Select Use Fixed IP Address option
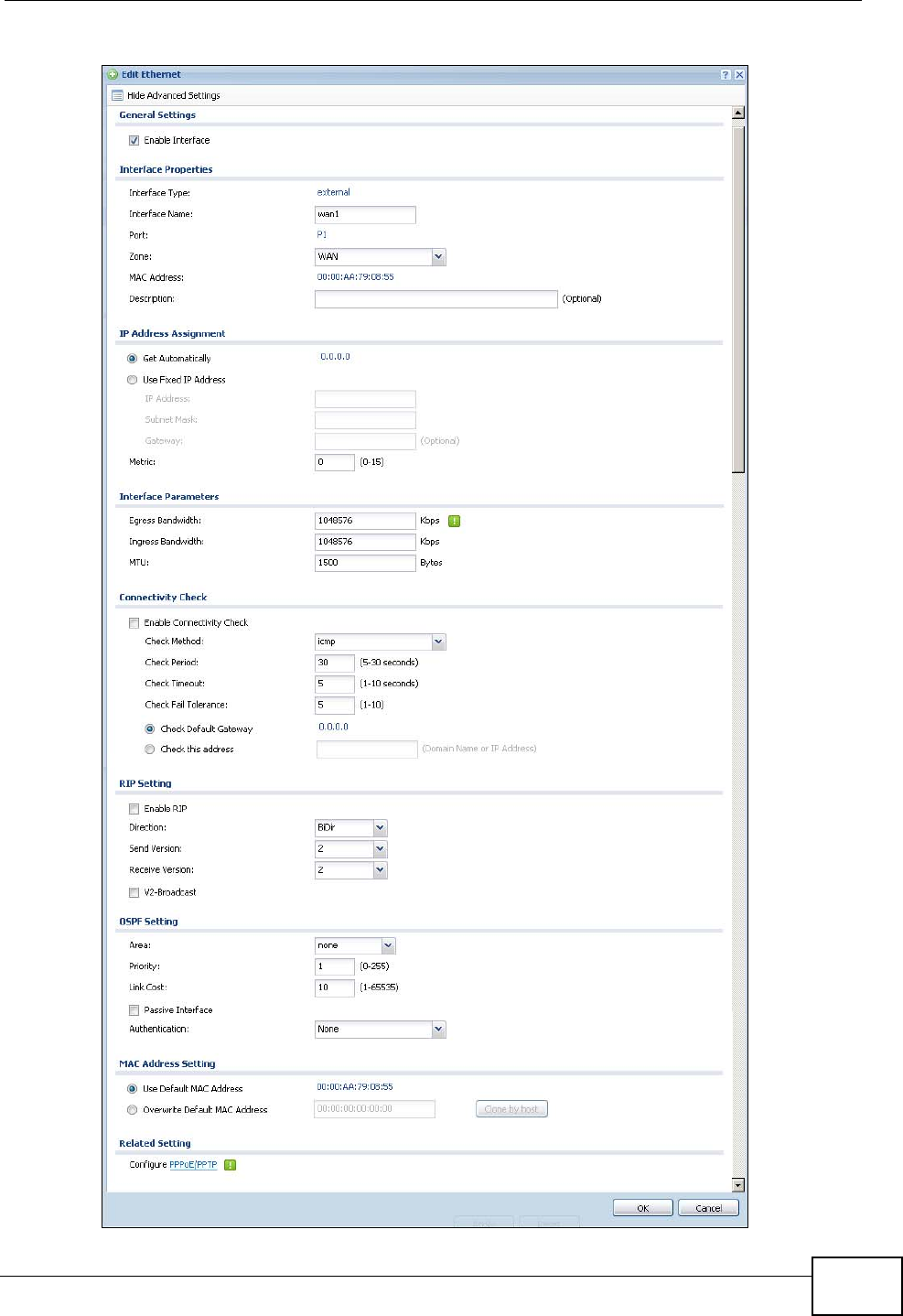The image size is (903, 1316). tap(133, 380)
